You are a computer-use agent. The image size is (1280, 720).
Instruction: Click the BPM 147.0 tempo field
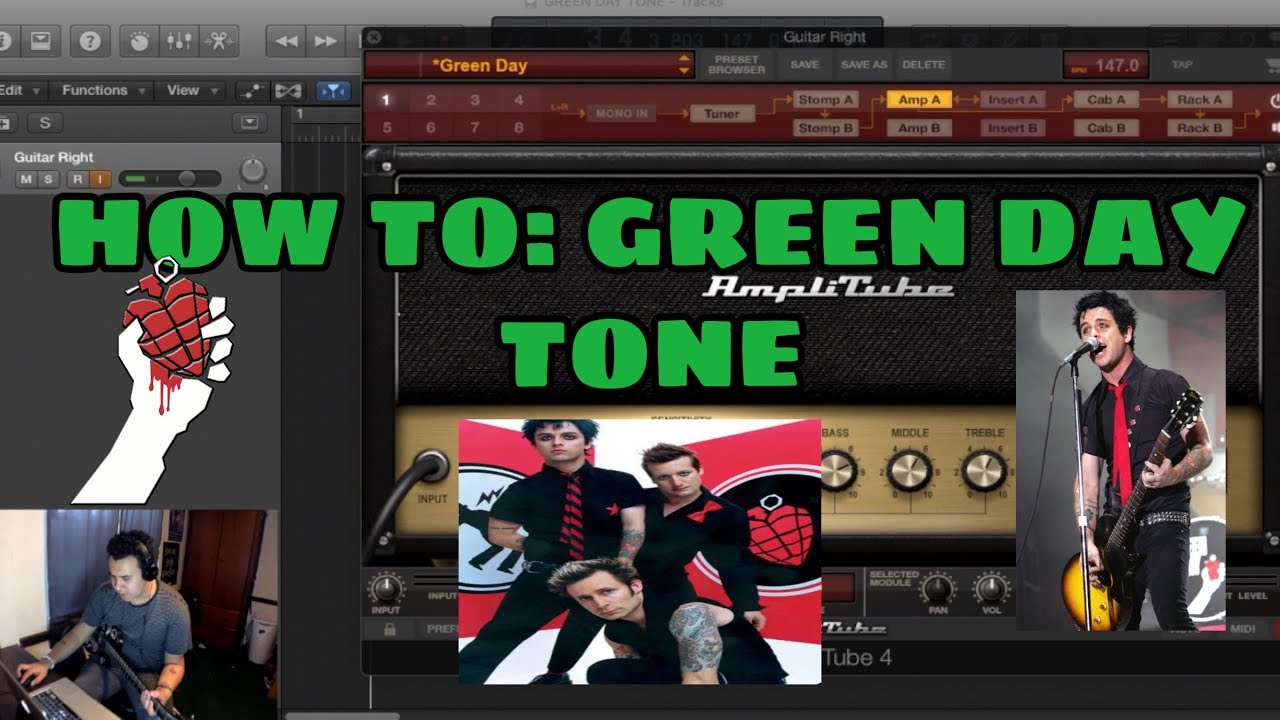tap(1106, 65)
